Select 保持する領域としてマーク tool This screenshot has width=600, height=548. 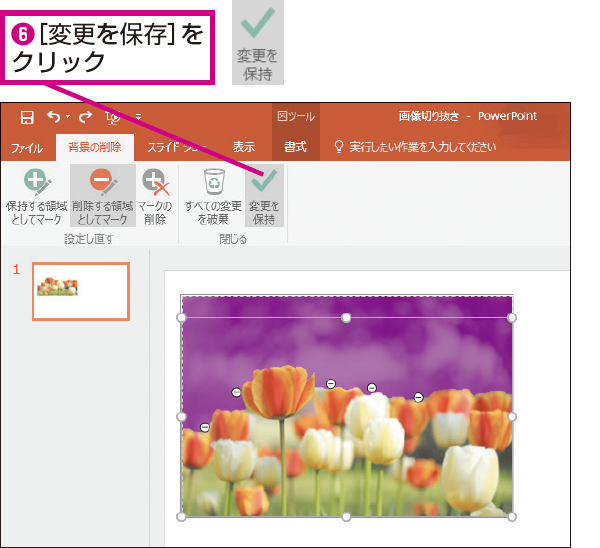click(x=37, y=197)
